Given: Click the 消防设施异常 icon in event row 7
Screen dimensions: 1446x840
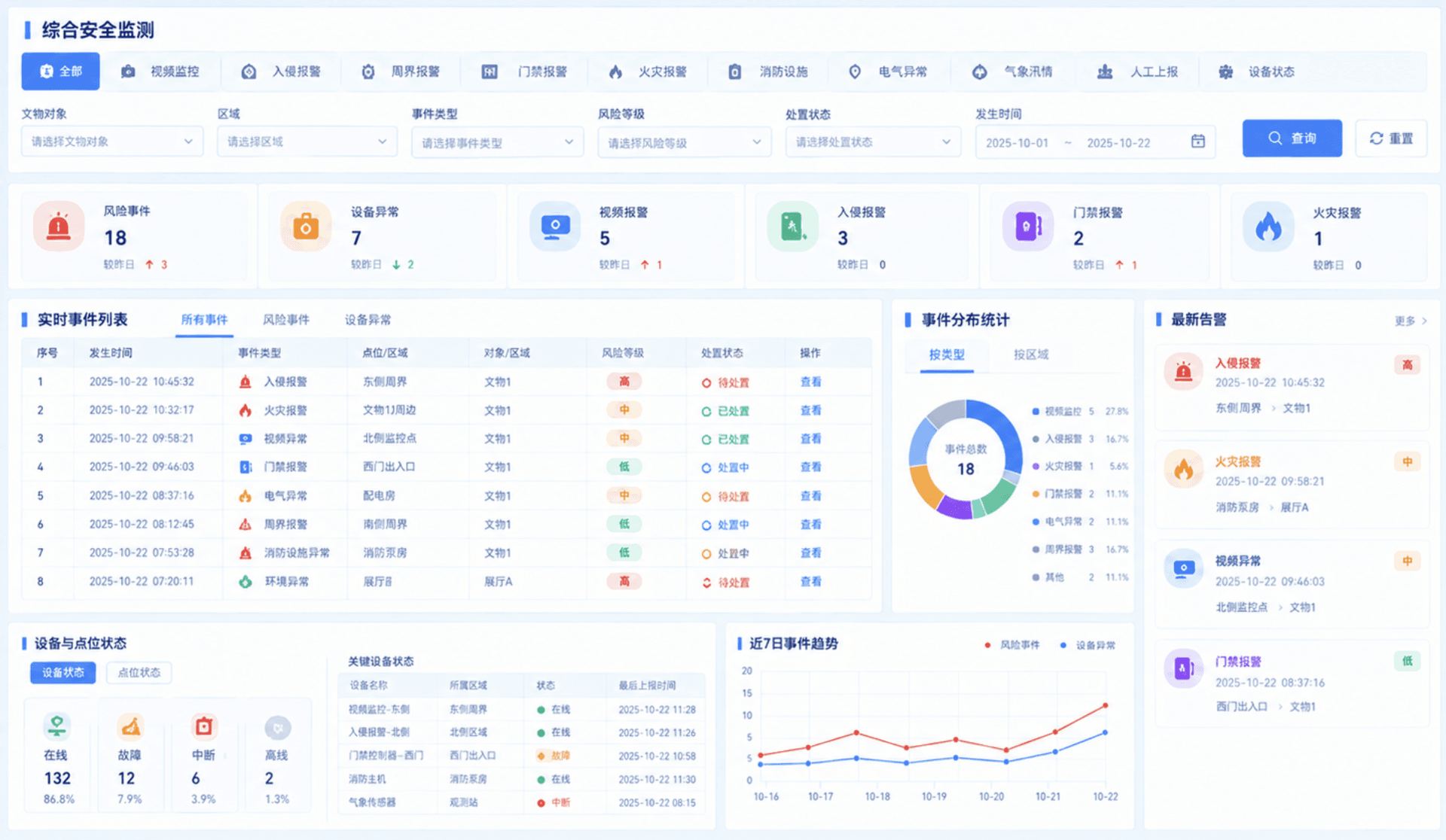Looking at the screenshot, I should tap(246, 553).
